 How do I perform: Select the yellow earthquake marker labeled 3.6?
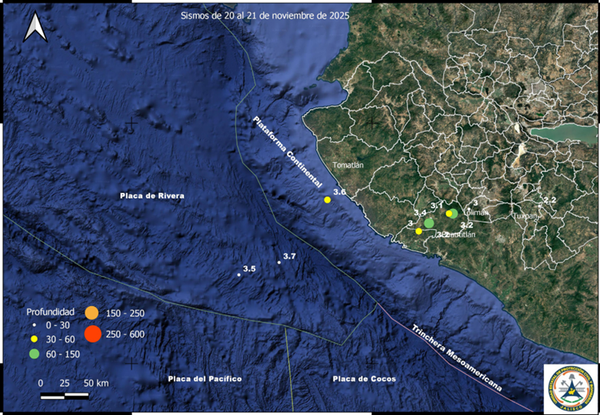tap(327, 200)
